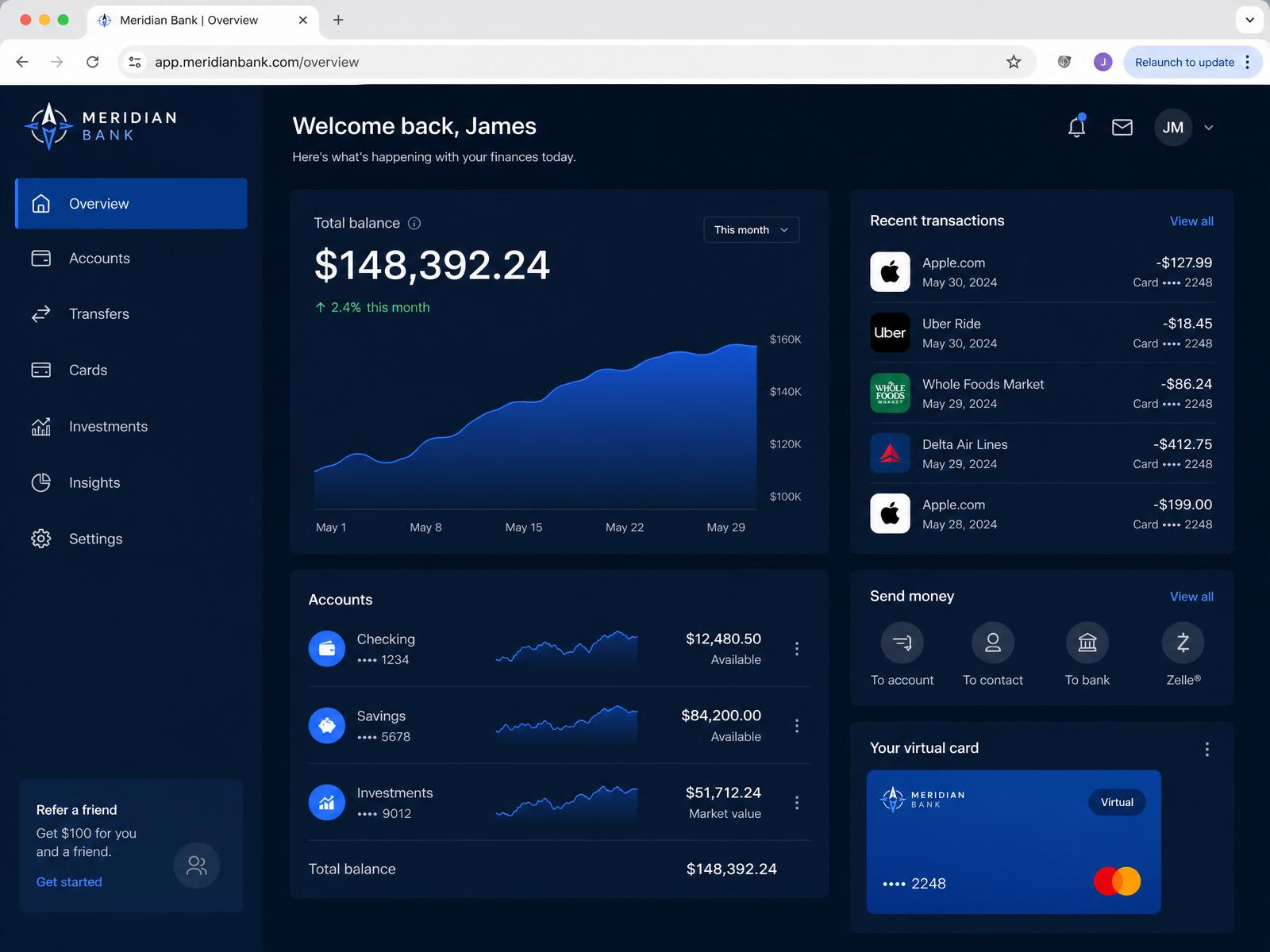Click the Meridian Bank logo
The height and width of the screenshot is (952, 1270).
[101, 126]
